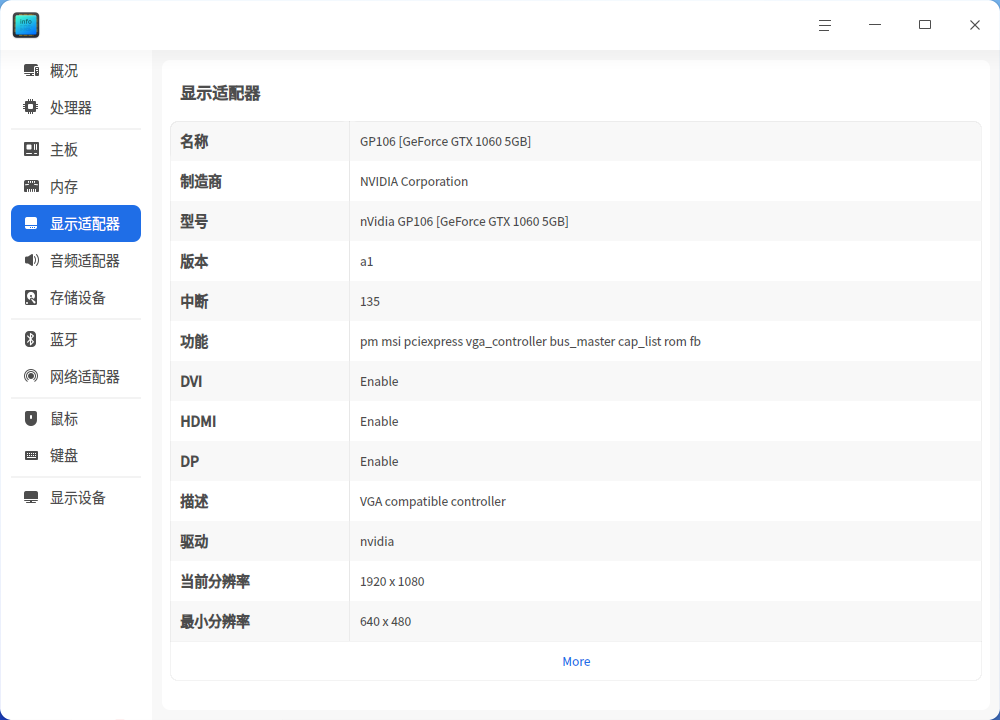This screenshot has width=1000, height=720.
Task: Click the 显示适配器 page heading
Action: (220, 93)
